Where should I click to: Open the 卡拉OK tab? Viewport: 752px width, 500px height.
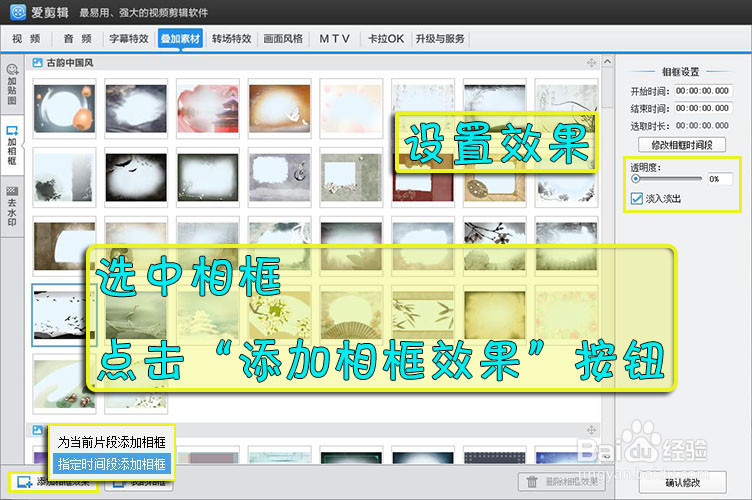[x=386, y=39]
